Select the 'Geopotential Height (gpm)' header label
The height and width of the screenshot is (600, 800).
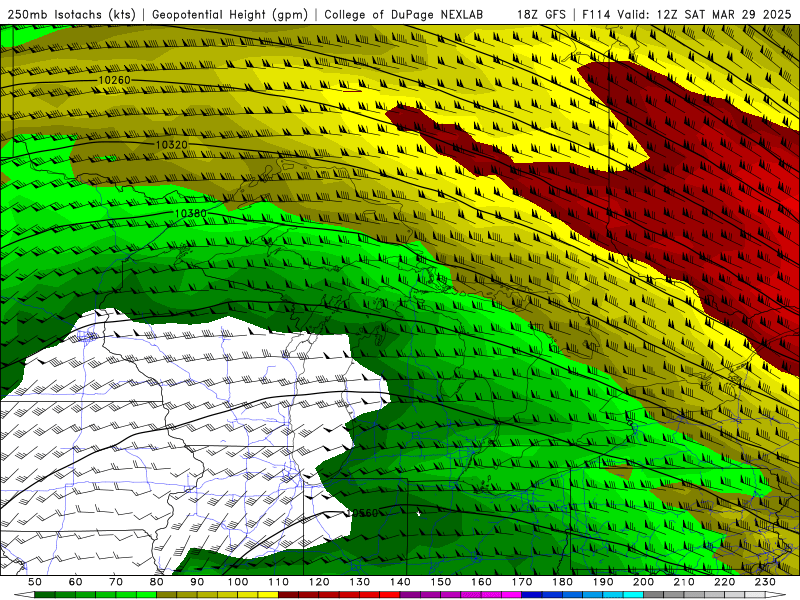(230, 15)
